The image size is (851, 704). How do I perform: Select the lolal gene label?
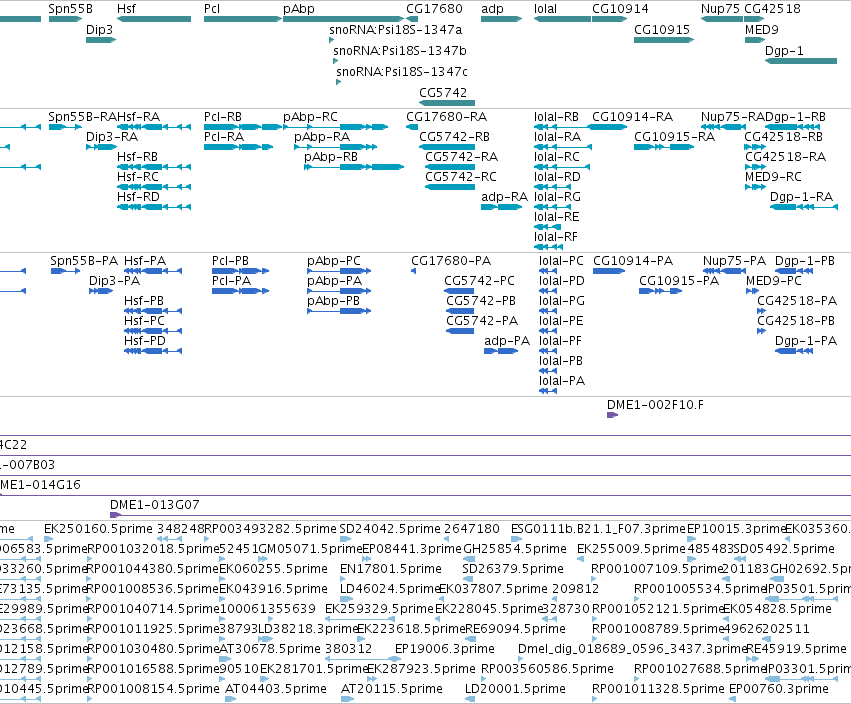click(x=545, y=9)
